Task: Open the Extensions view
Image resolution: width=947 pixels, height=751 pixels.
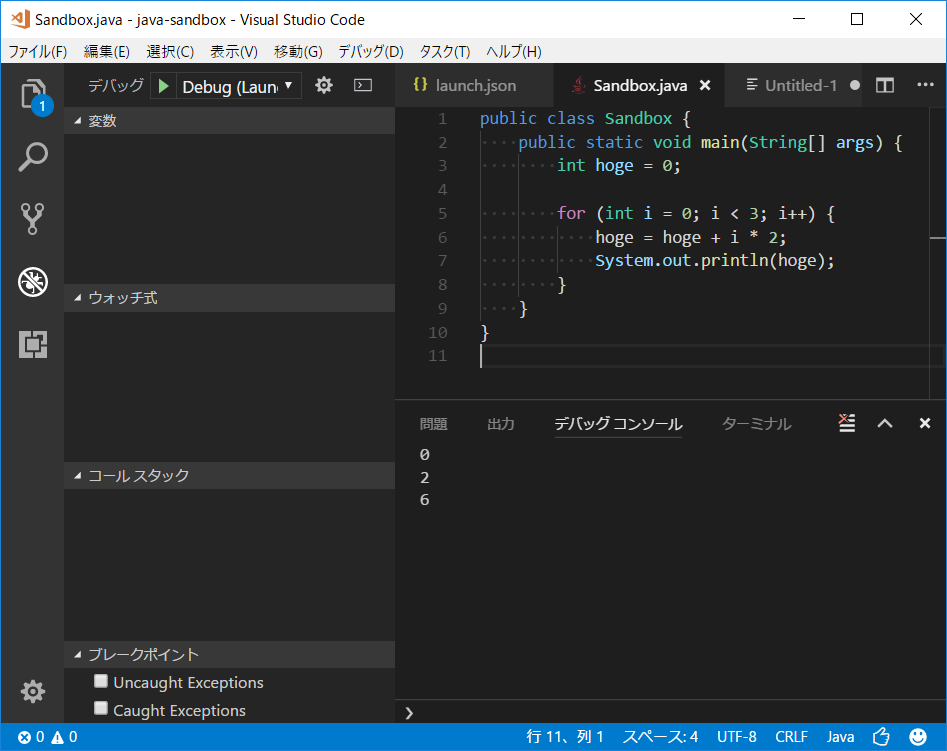Action: point(33,344)
